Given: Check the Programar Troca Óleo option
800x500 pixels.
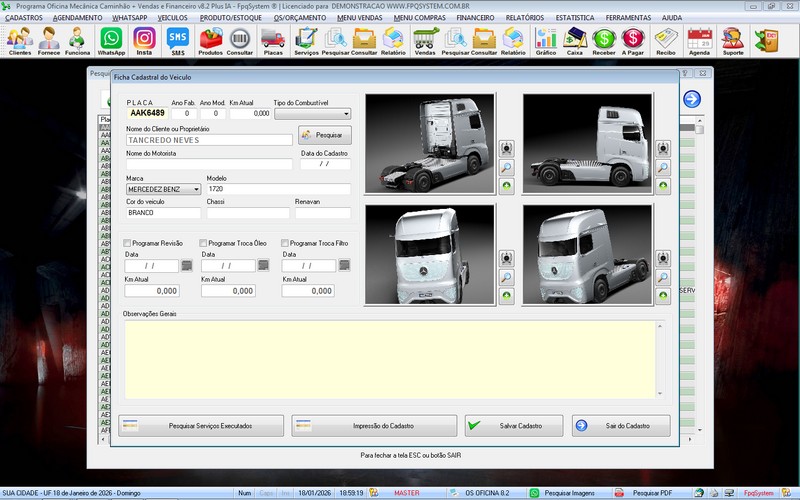Looking at the screenshot, I should click(x=204, y=243).
